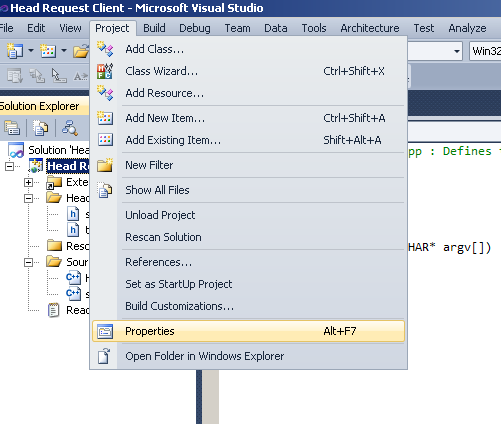Screen dimensions: 501x424
Task: Click the Source Files folder icon
Action: [x=54, y=262]
